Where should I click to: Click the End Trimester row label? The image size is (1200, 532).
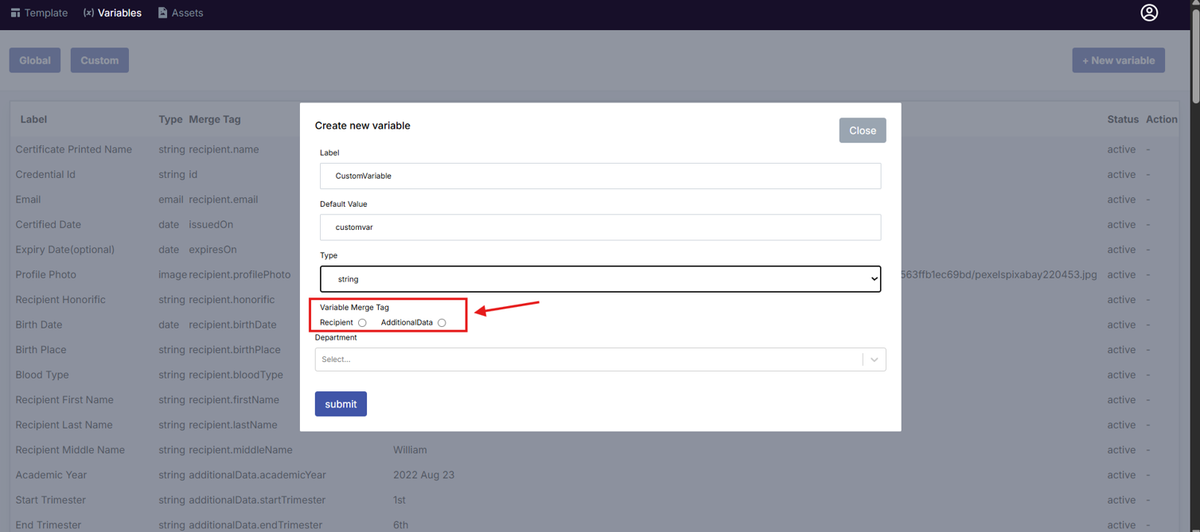[49, 524]
